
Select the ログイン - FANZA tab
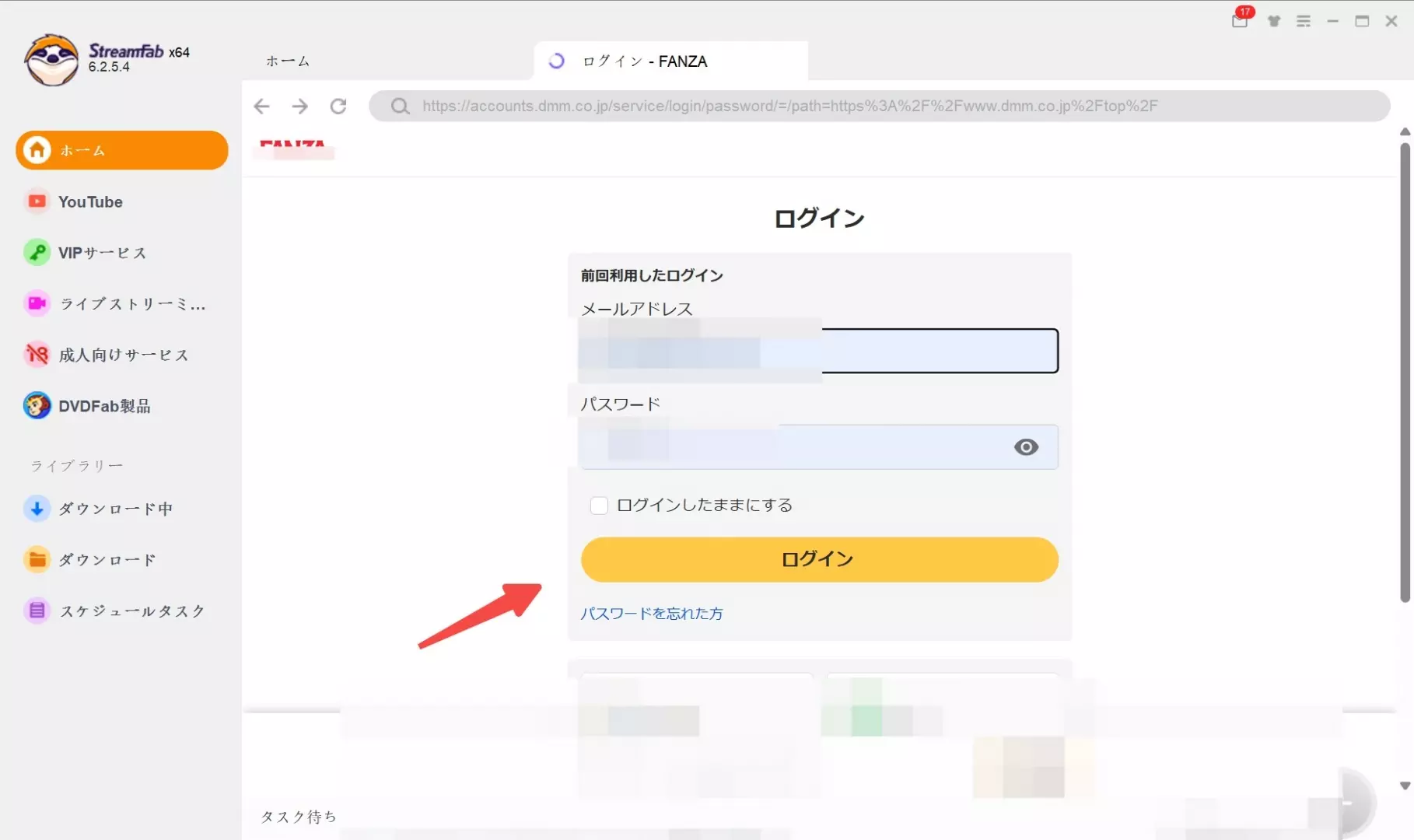670,61
